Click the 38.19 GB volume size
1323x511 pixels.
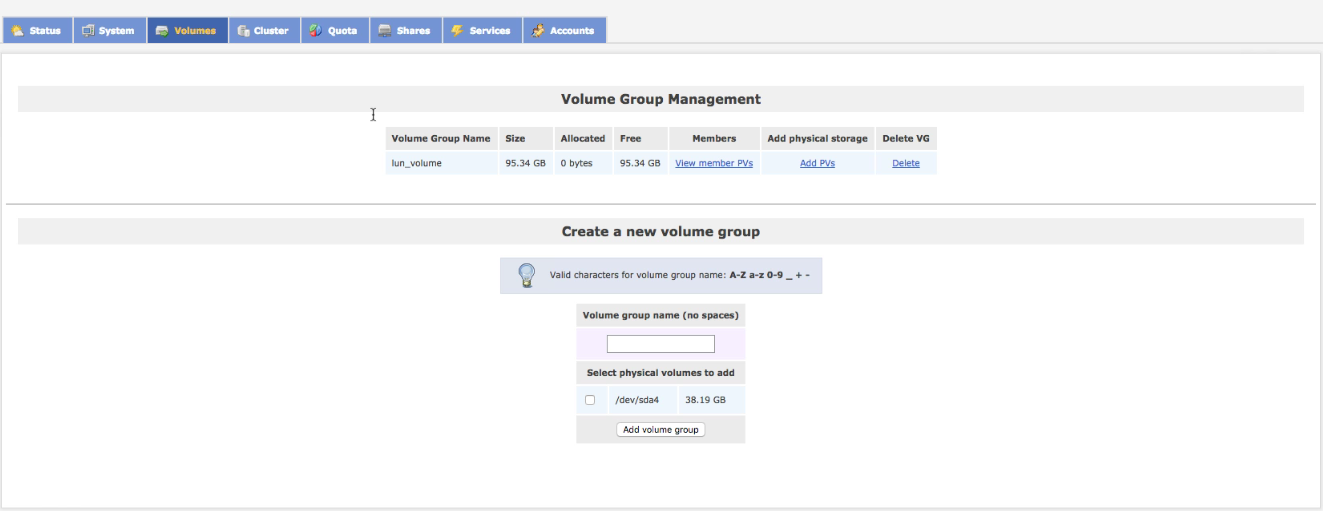[705, 400]
